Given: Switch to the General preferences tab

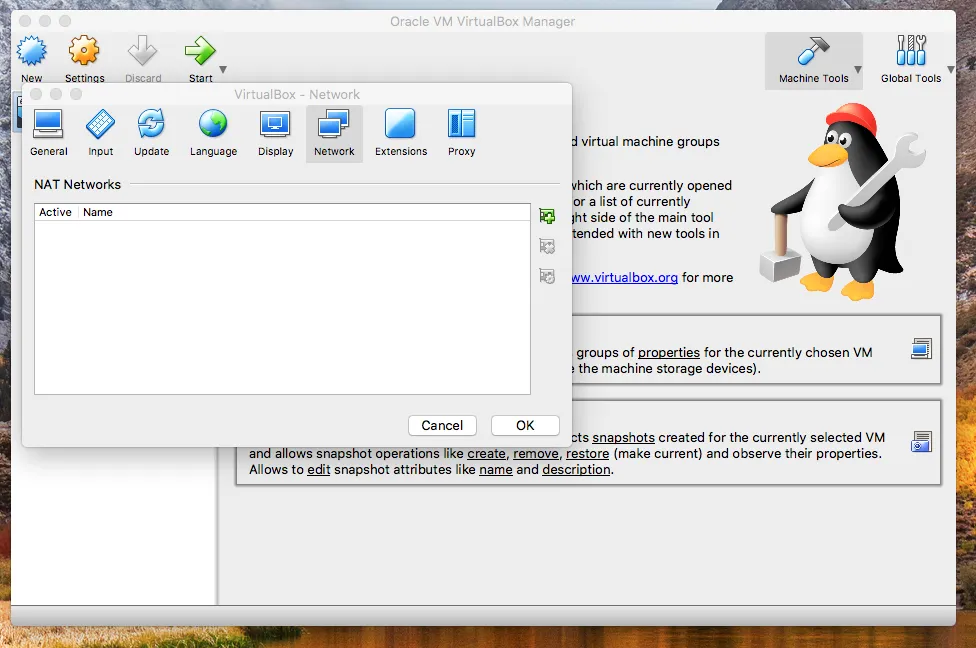Looking at the screenshot, I should pyautogui.click(x=49, y=133).
